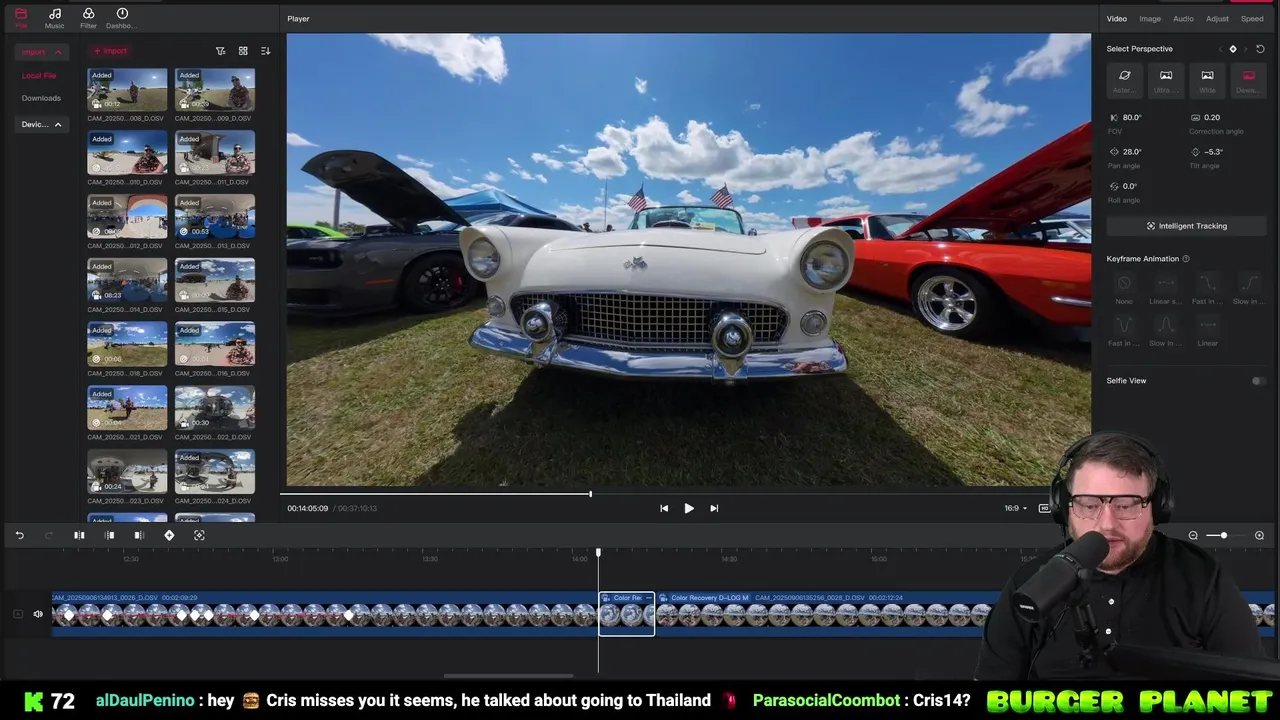
Task: Open the 16:9 aspect ratio dropdown
Action: coord(1015,508)
